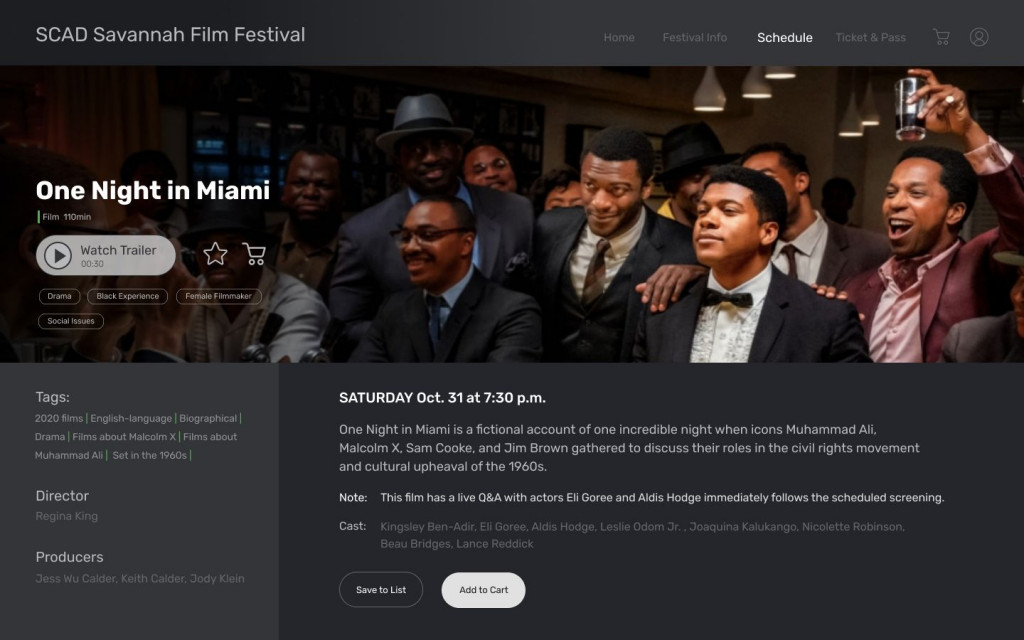Open the shopping cart in the navigation bar
This screenshot has width=1024, height=640.
(940, 36)
